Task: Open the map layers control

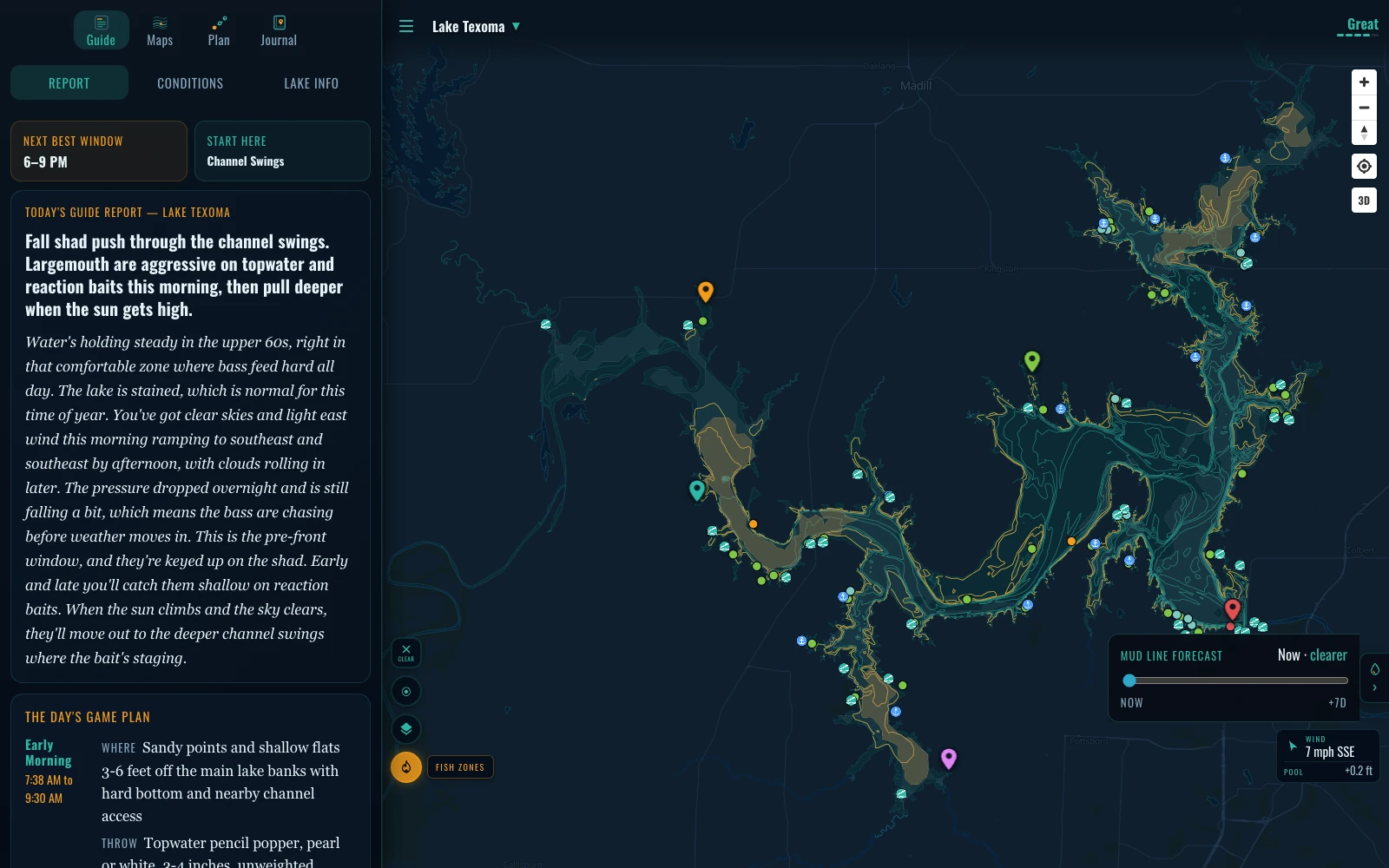Action: click(x=406, y=729)
